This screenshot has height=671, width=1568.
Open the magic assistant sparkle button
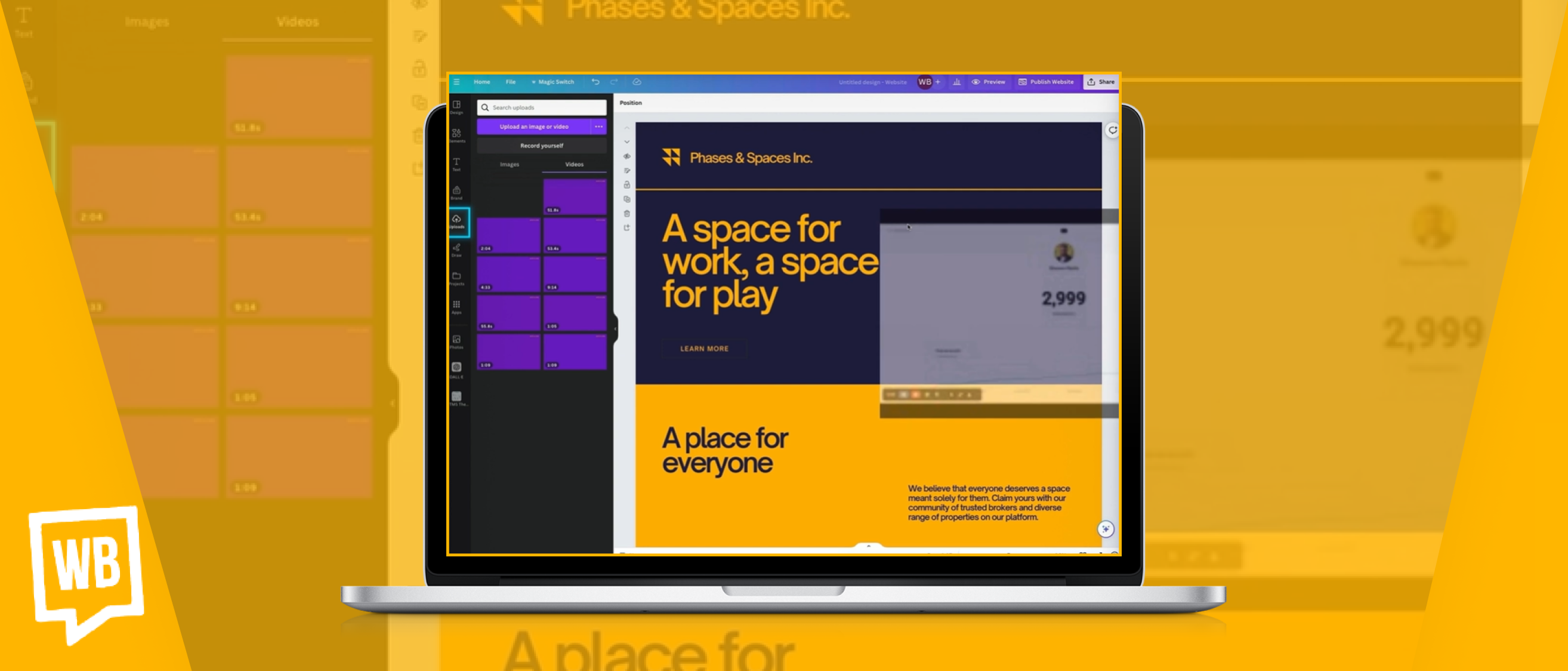1106,529
